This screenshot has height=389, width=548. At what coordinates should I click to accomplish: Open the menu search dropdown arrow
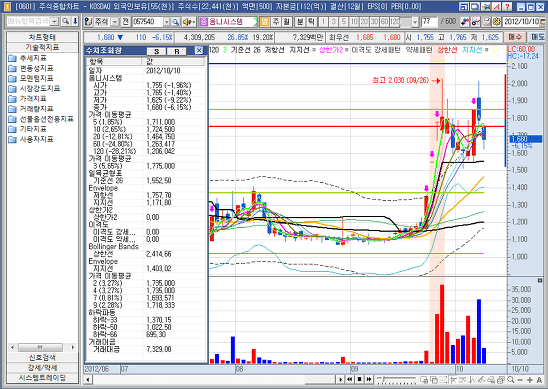coord(54,22)
